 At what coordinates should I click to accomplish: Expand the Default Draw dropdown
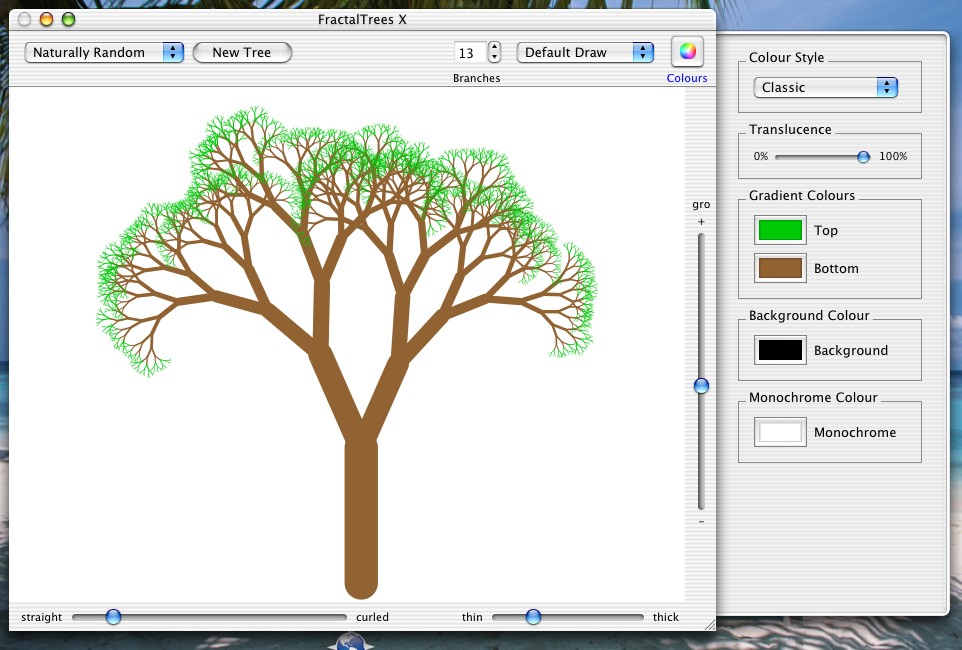[585, 52]
